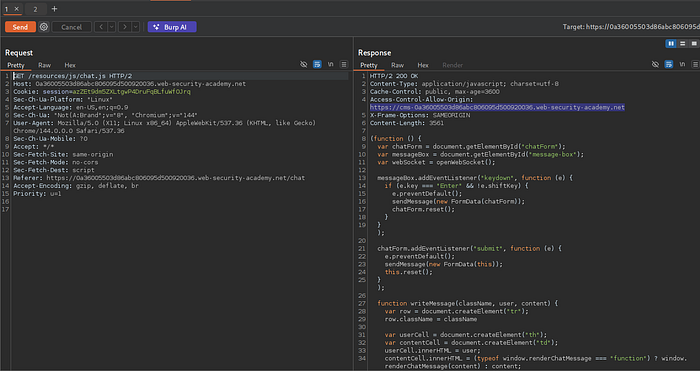This screenshot has height=371, width=700.
Task: Select top-bottom stacked layout icon
Action: coord(682,43)
